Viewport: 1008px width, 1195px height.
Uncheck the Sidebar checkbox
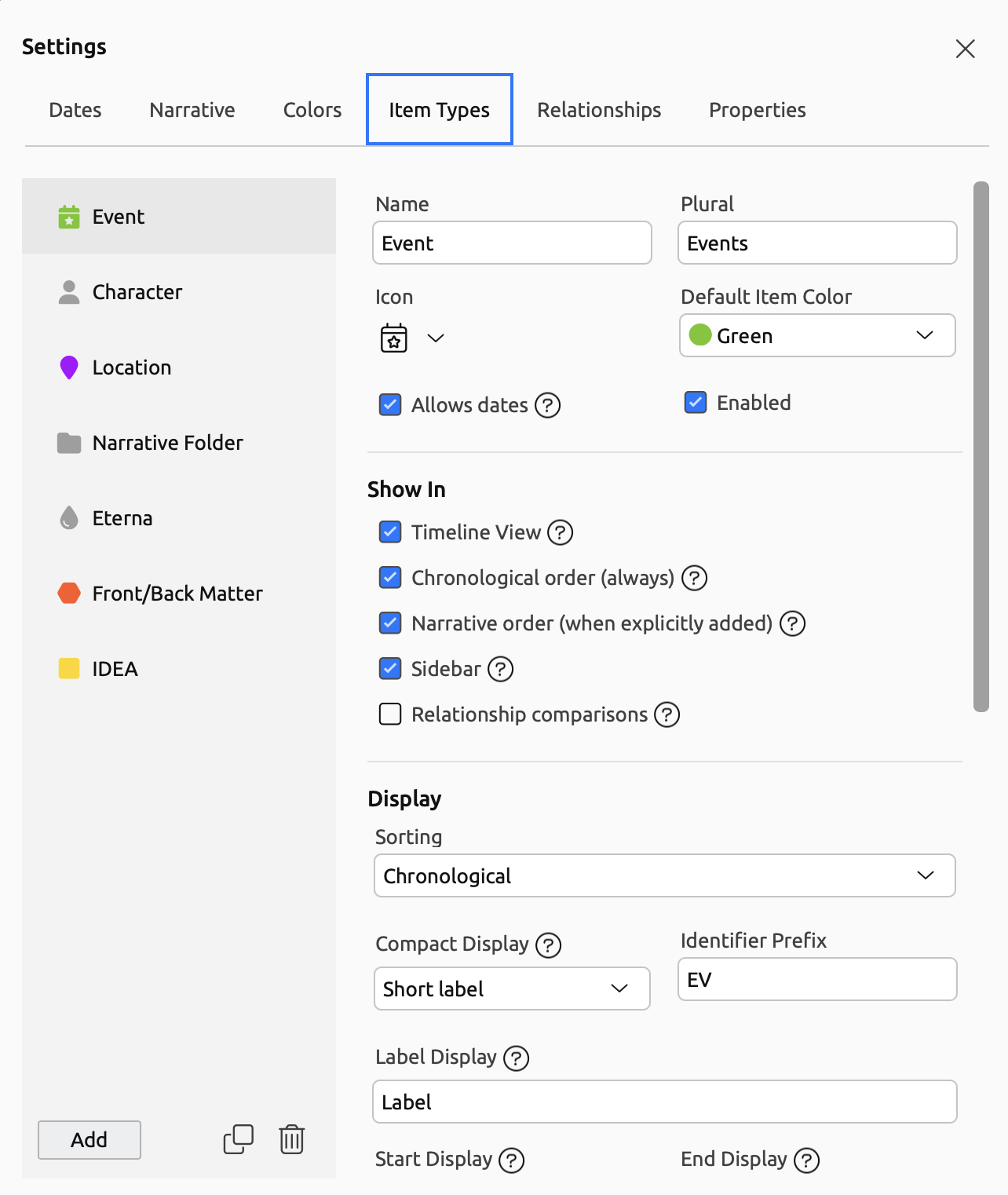390,669
